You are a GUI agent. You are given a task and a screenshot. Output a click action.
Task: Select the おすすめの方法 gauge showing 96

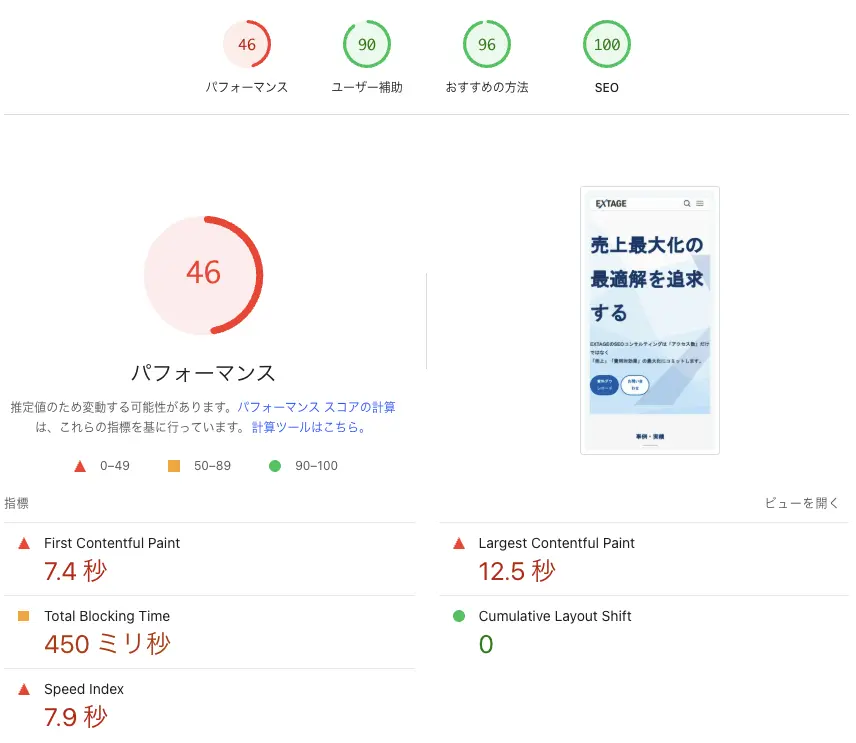coord(487,44)
